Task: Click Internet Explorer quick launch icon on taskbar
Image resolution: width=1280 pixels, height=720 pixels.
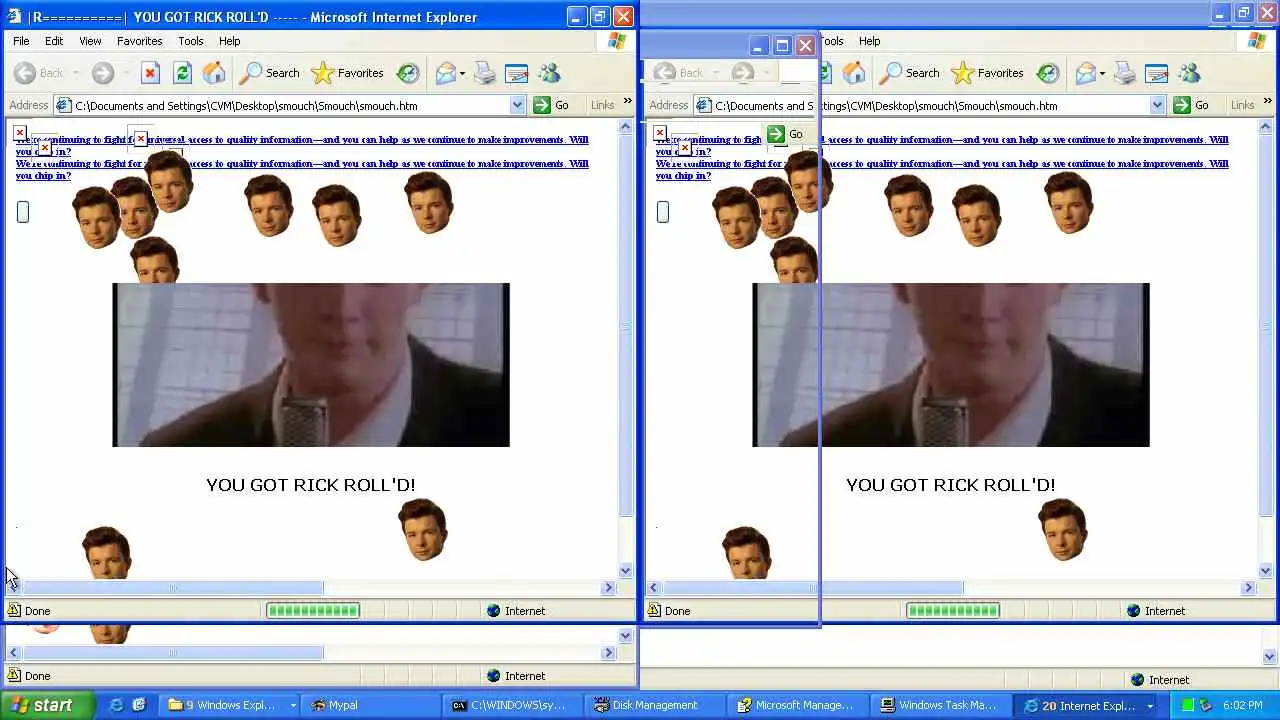Action: click(x=117, y=705)
